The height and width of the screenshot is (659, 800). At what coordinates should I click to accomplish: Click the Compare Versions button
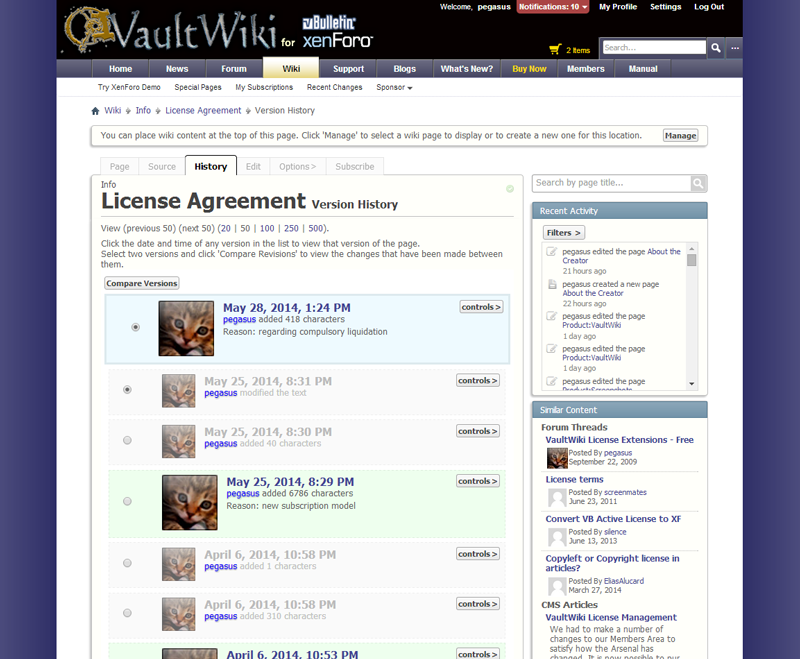tap(142, 284)
